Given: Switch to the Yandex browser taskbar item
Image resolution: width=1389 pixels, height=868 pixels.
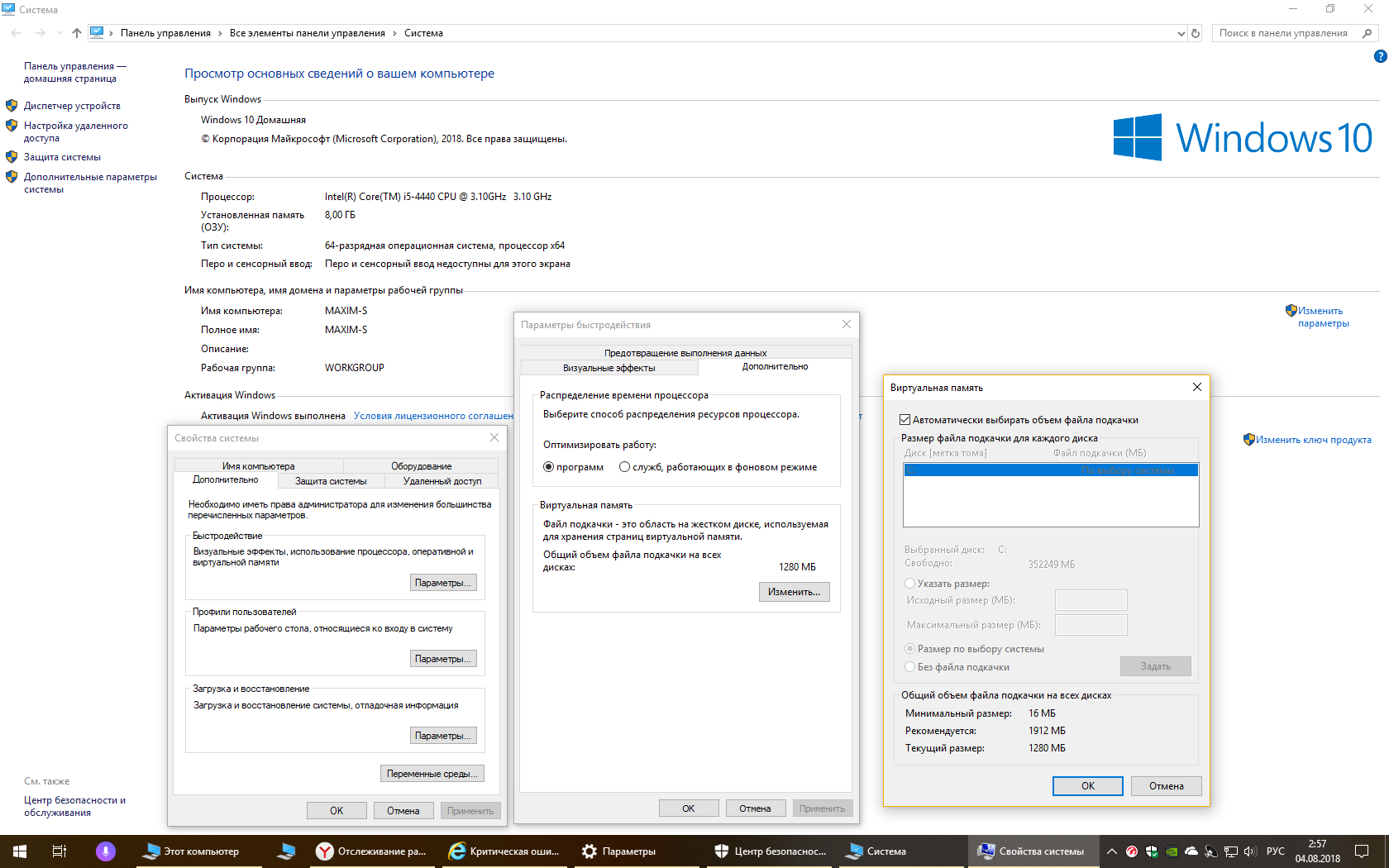Looking at the screenshot, I should (372, 851).
